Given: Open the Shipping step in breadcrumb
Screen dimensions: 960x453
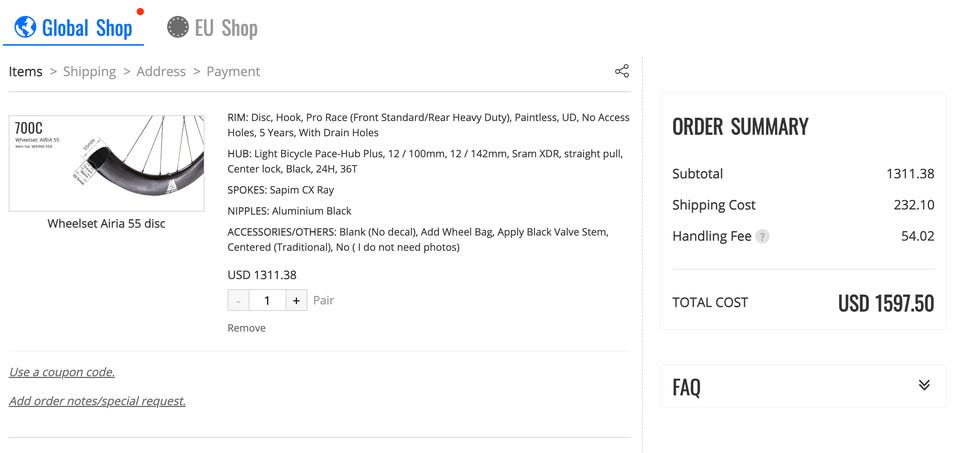Looking at the screenshot, I should coord(89,72).
